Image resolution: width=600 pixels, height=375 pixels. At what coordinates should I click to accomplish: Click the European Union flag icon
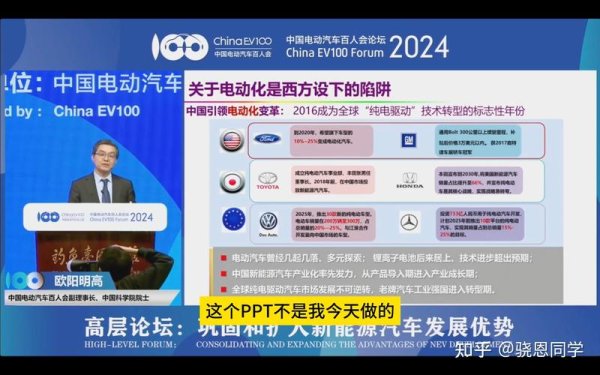[233, 220]
